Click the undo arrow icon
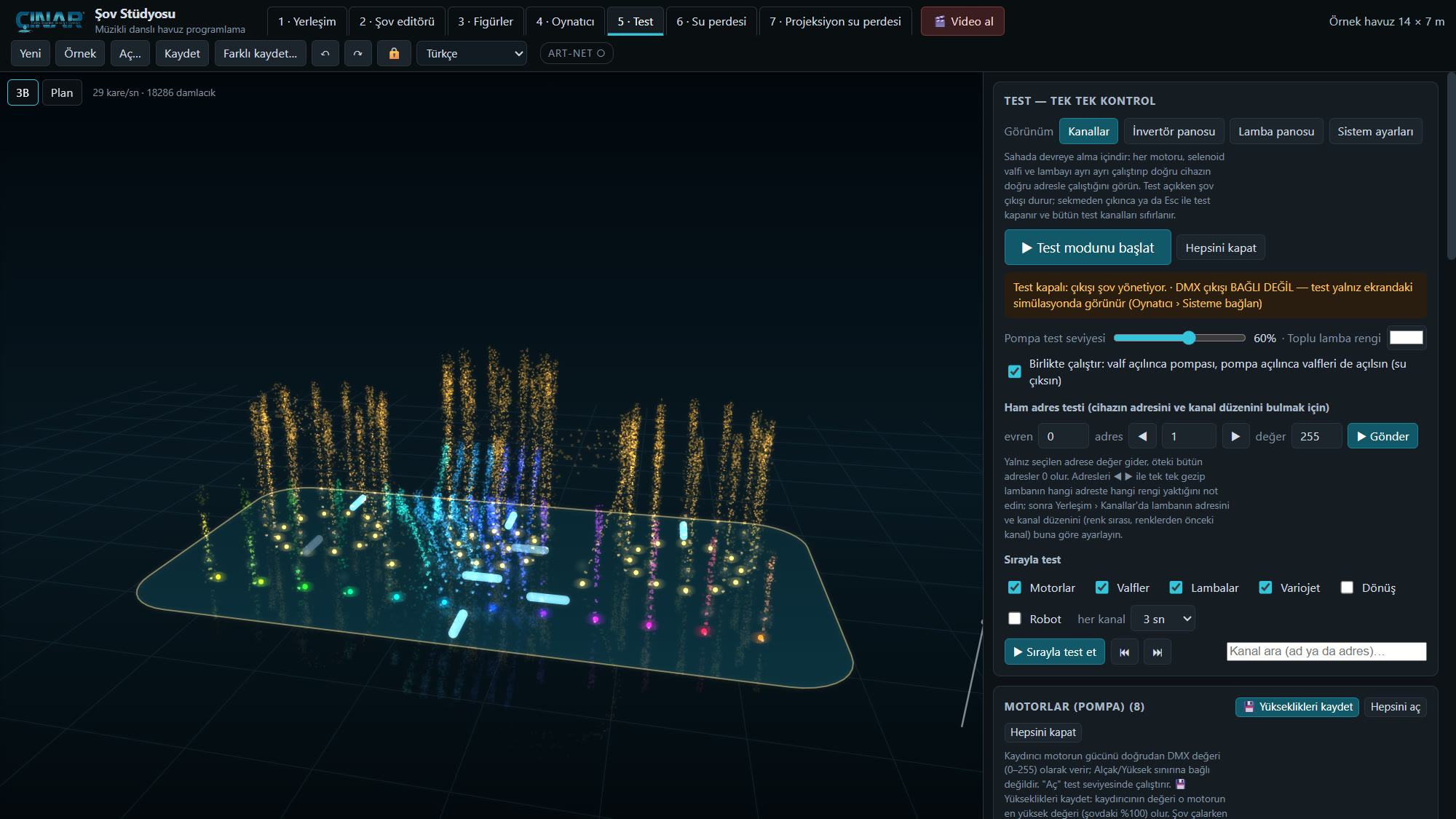The width and height of the screenshot is (1456, 819). 325,53
